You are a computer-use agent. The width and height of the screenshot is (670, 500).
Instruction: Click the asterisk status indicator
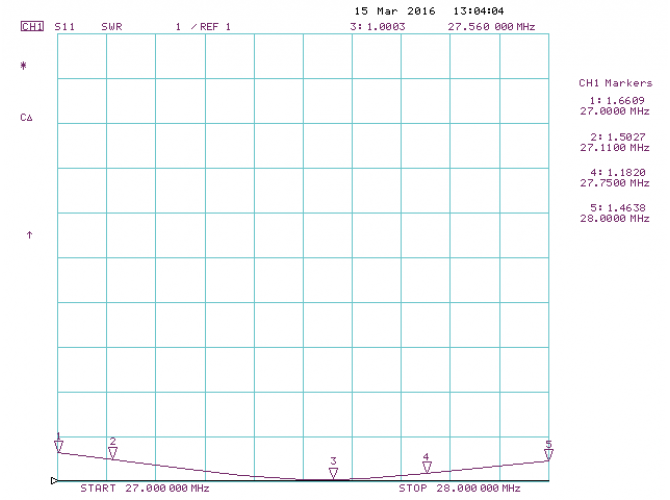pyautogui.click(x=24, y=65)
